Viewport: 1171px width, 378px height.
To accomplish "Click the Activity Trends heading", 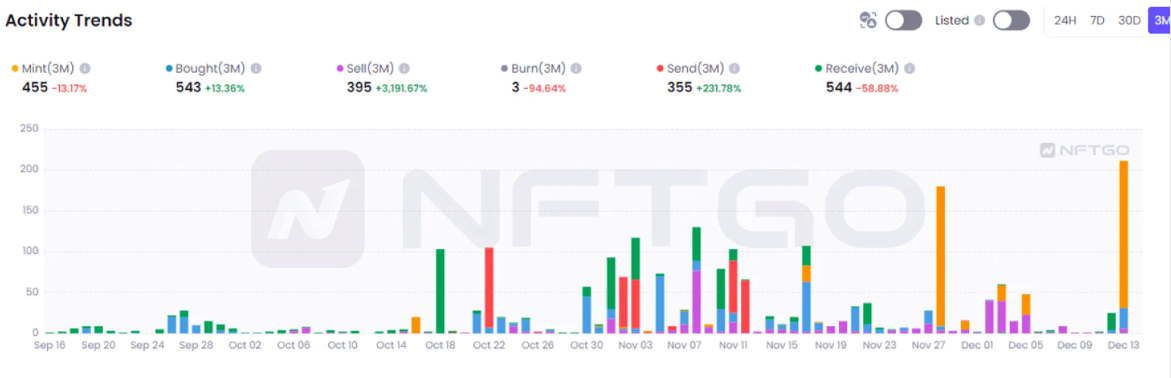I will click(x=69, y=21).
